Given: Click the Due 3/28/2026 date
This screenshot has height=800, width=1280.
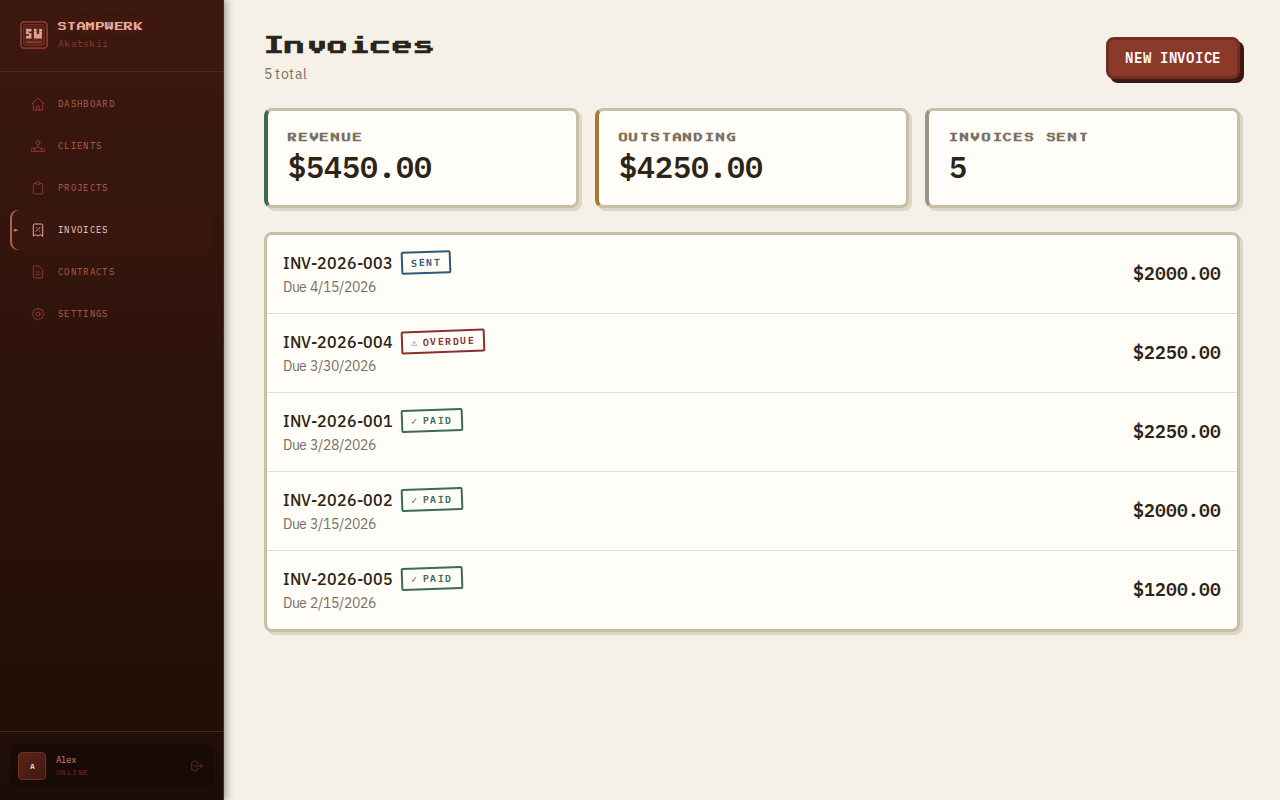Looking at the screenshot, I should point(330,445).
